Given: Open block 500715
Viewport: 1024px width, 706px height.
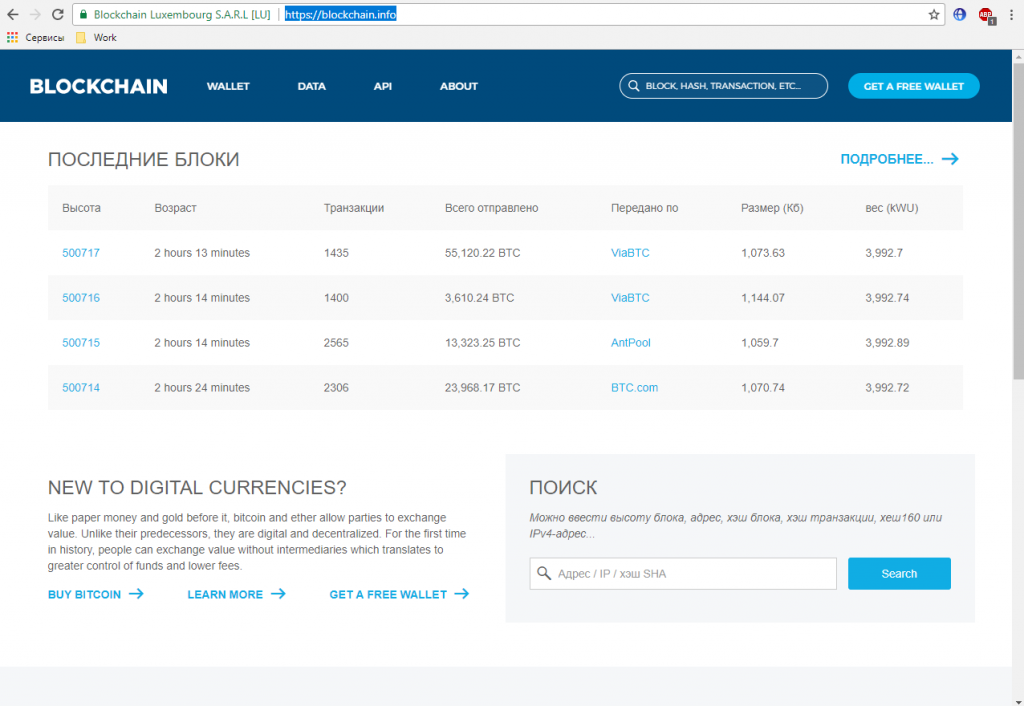Looking at the screenshot, I should 81,343.
